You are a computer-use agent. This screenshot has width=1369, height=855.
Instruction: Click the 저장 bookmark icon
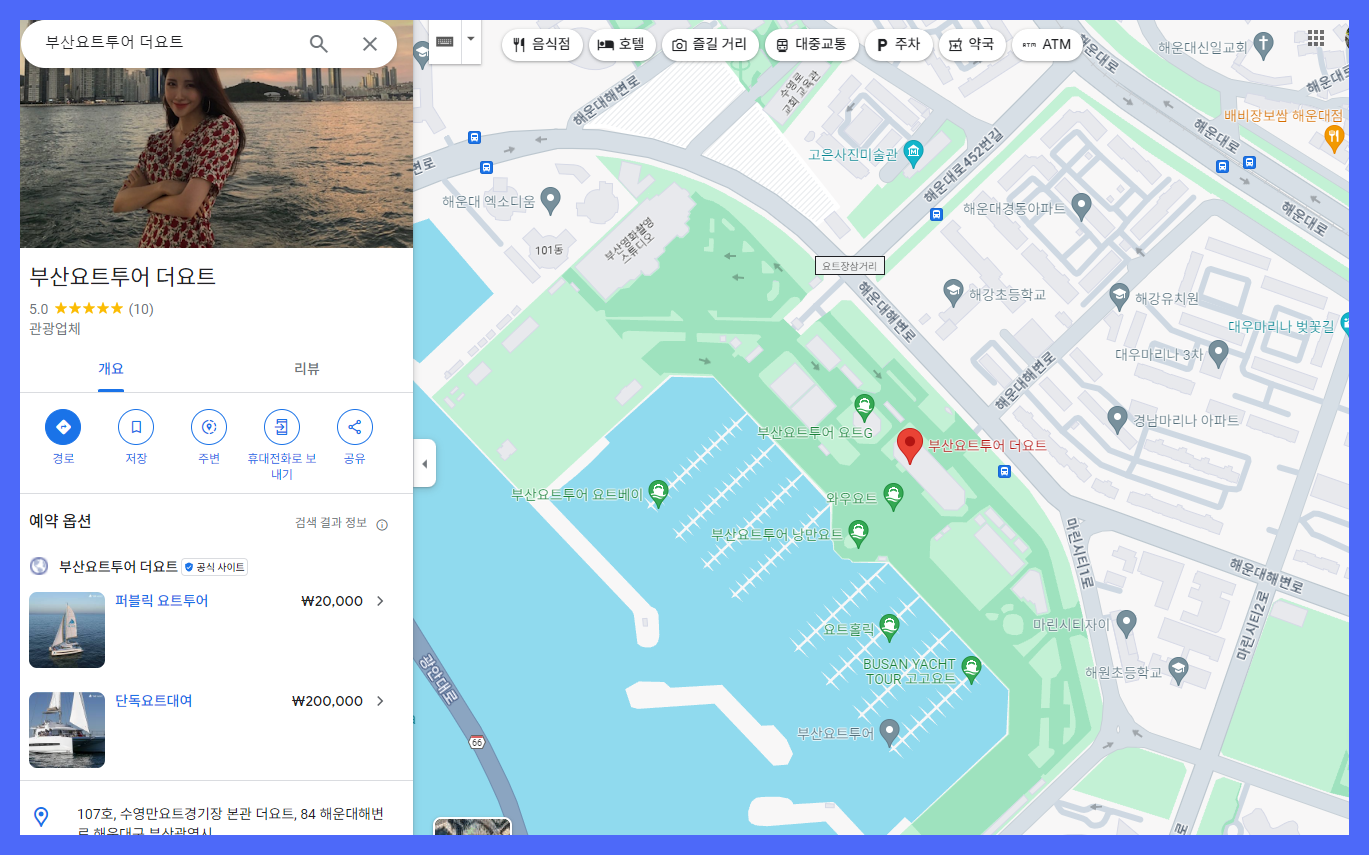(x=136, y=427)
